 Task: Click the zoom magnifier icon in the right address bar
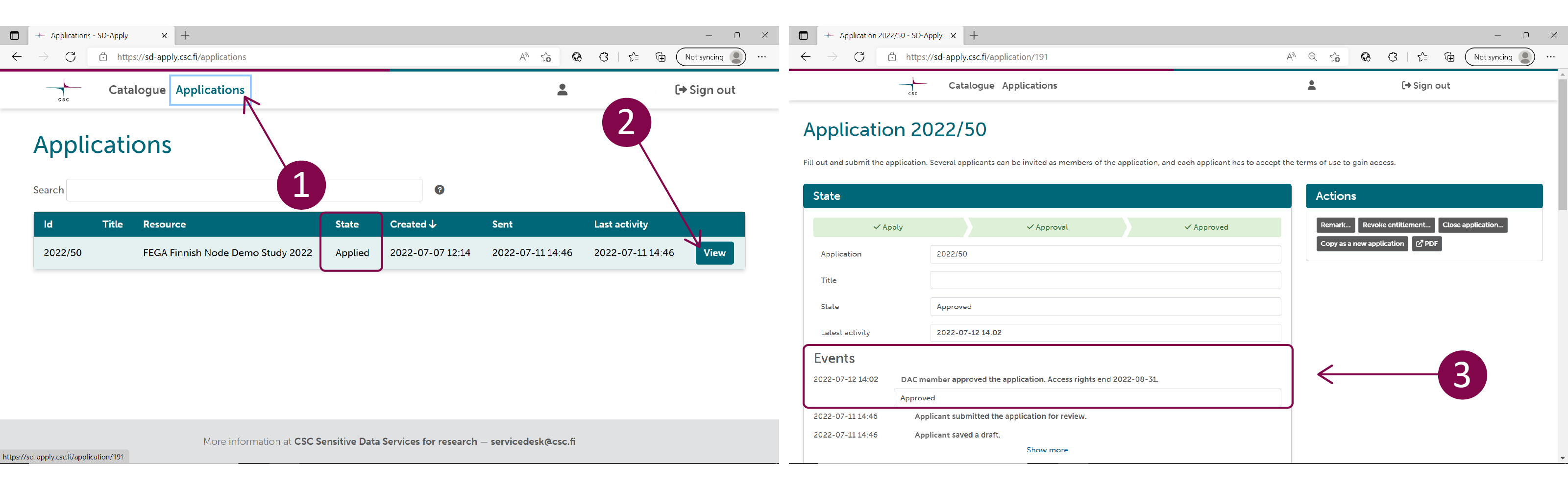pyautogui.click(x=1312, y=57)
